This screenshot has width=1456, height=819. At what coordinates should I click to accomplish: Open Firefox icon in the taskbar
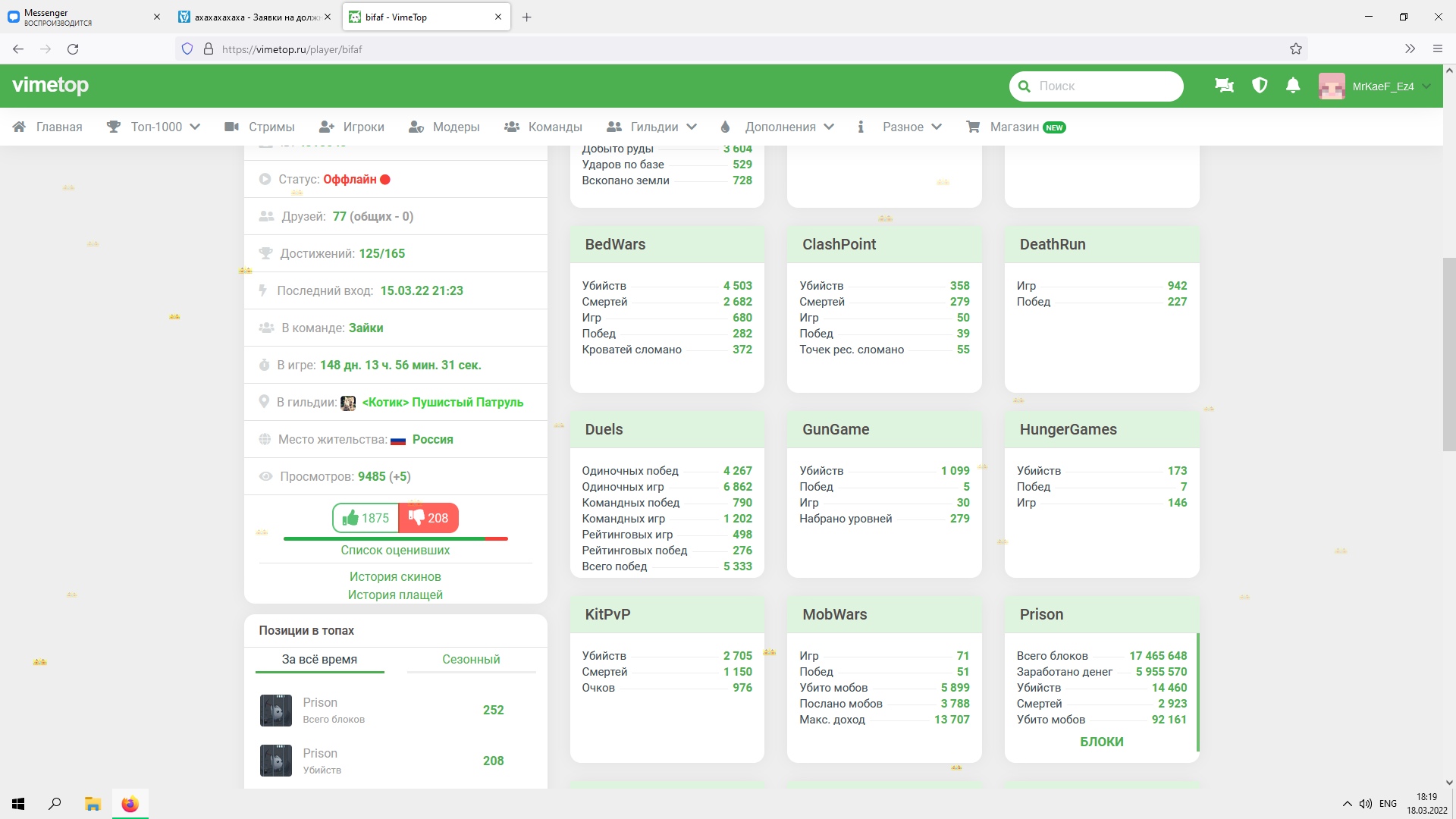(x=130, y=804)
